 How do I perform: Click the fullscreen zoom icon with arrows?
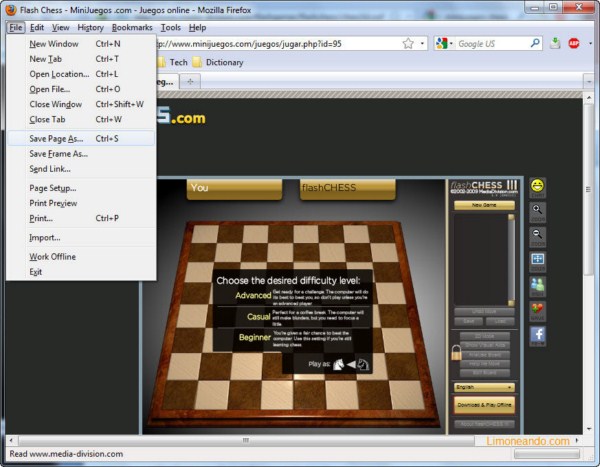(x=537, y=260)
